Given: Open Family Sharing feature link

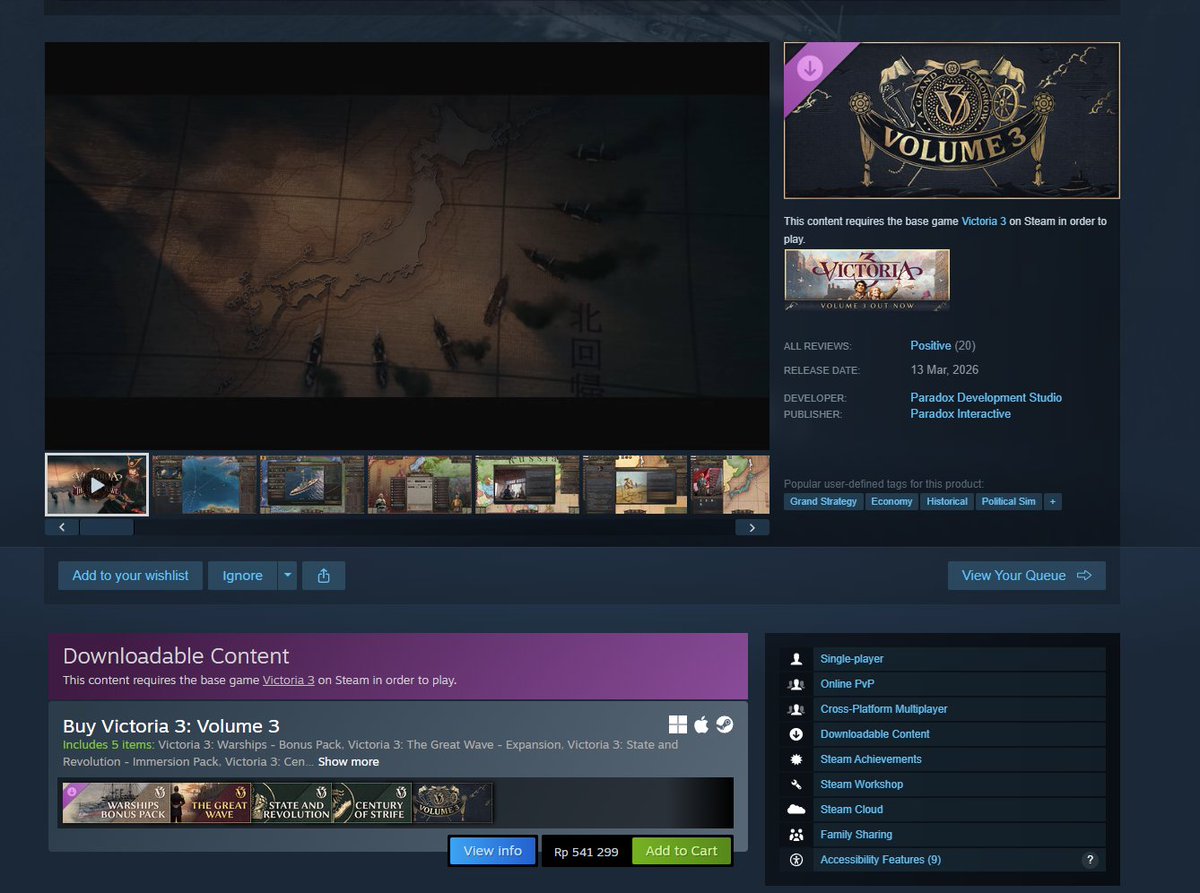Looking at the screenshot, I should pos(856,834).
